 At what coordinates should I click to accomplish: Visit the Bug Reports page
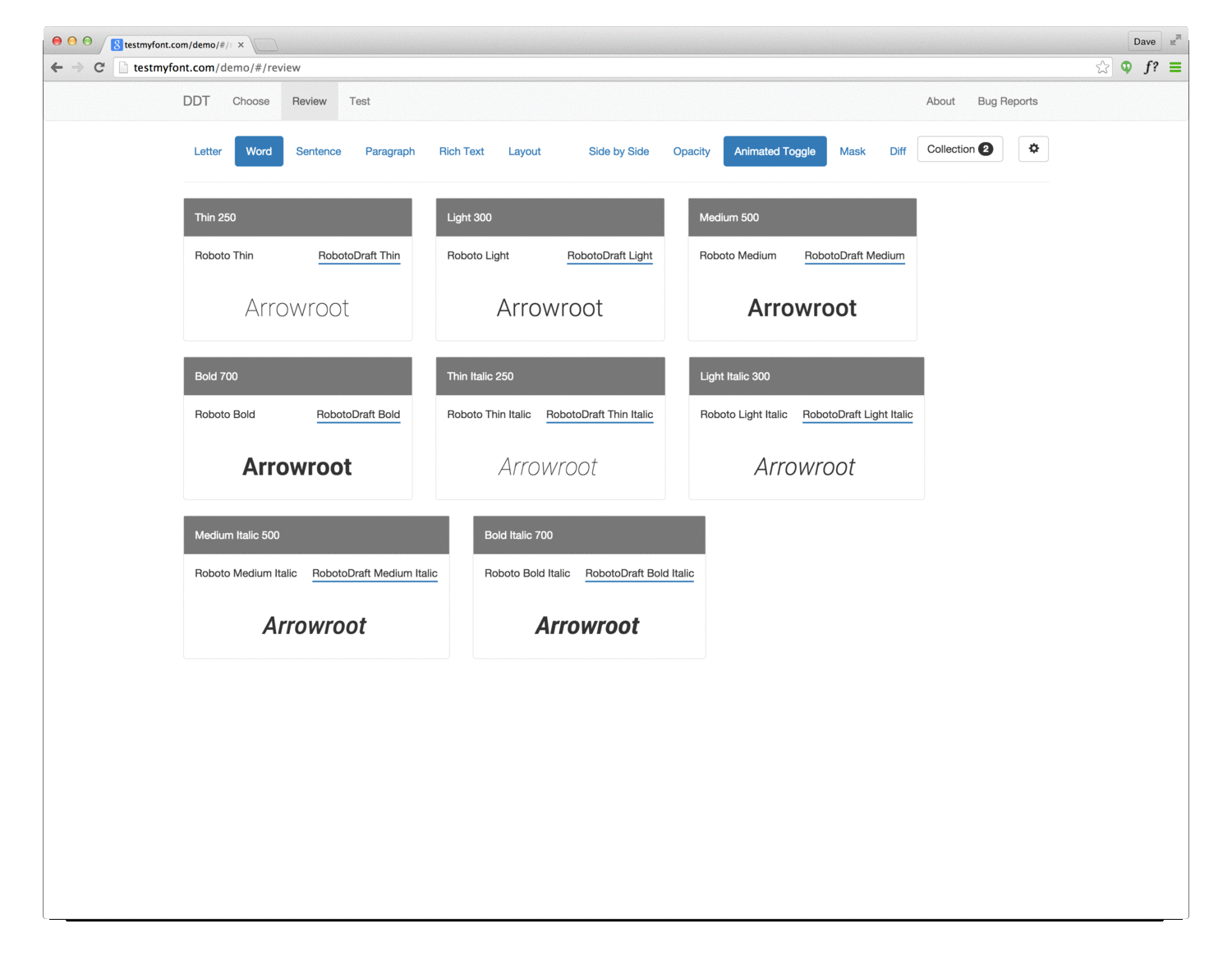1007,101
